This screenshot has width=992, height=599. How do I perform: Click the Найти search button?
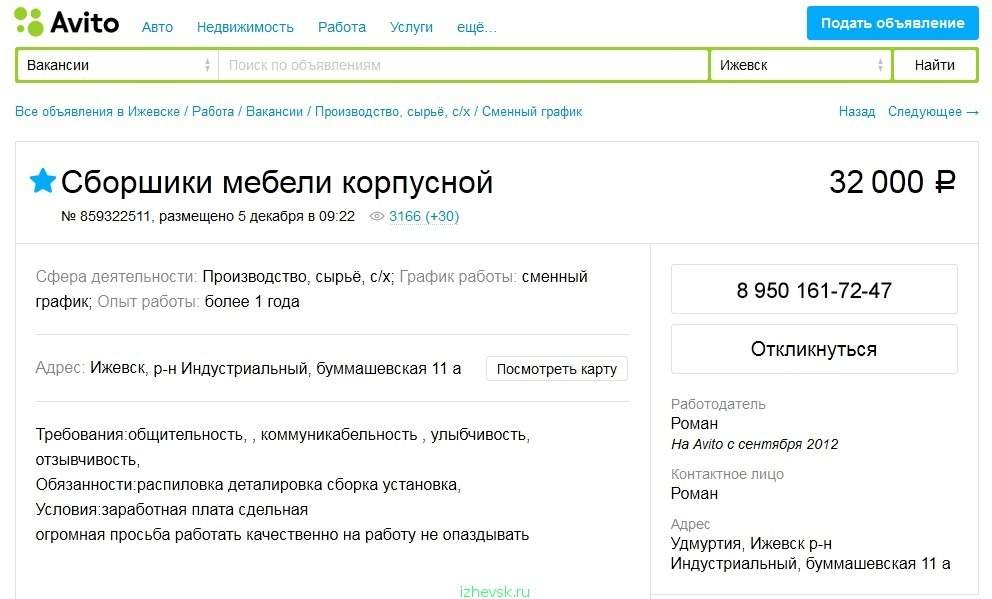point(934,65)
